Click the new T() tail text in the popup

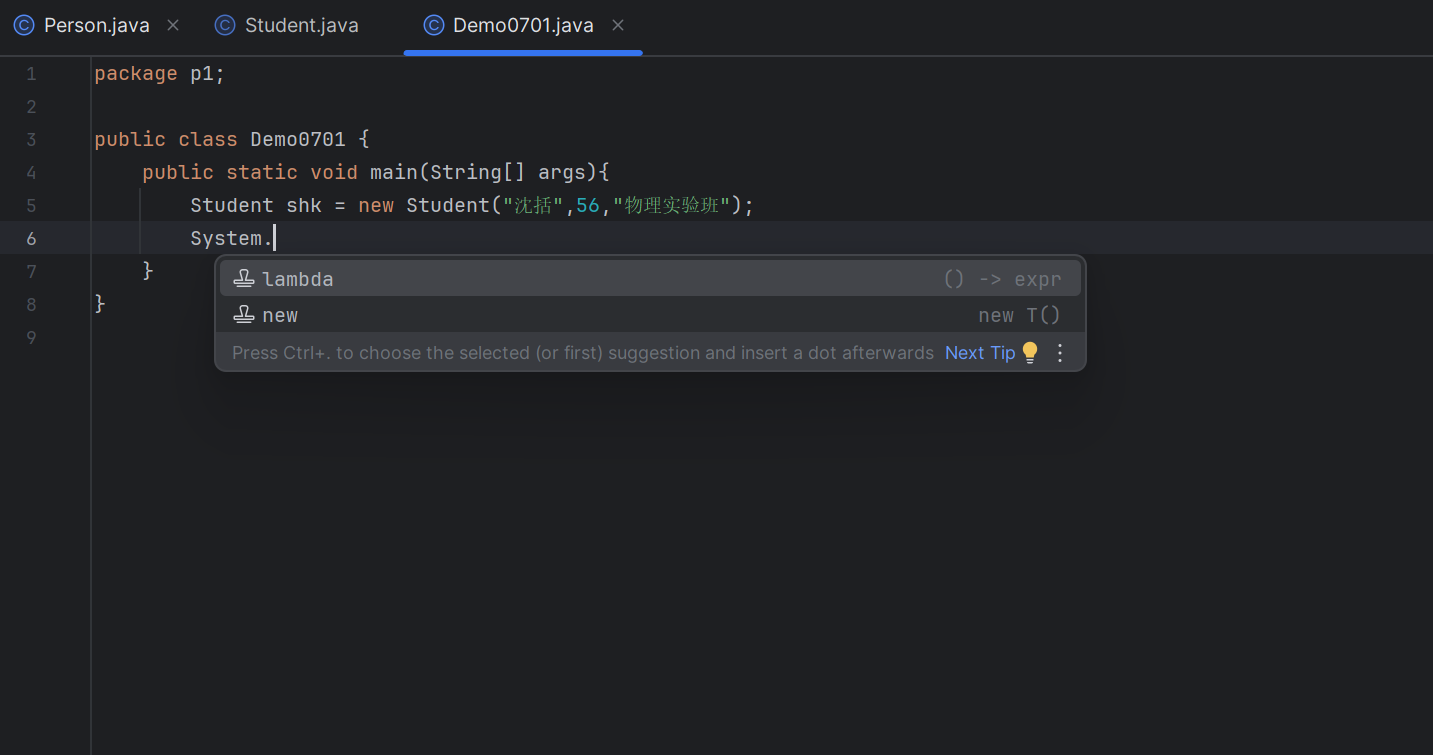1018,315
